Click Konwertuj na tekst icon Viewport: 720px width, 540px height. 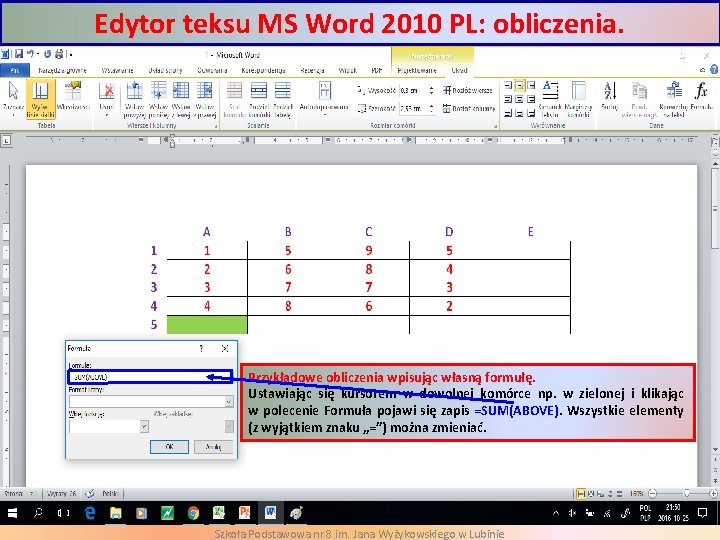tap(674, 90)
